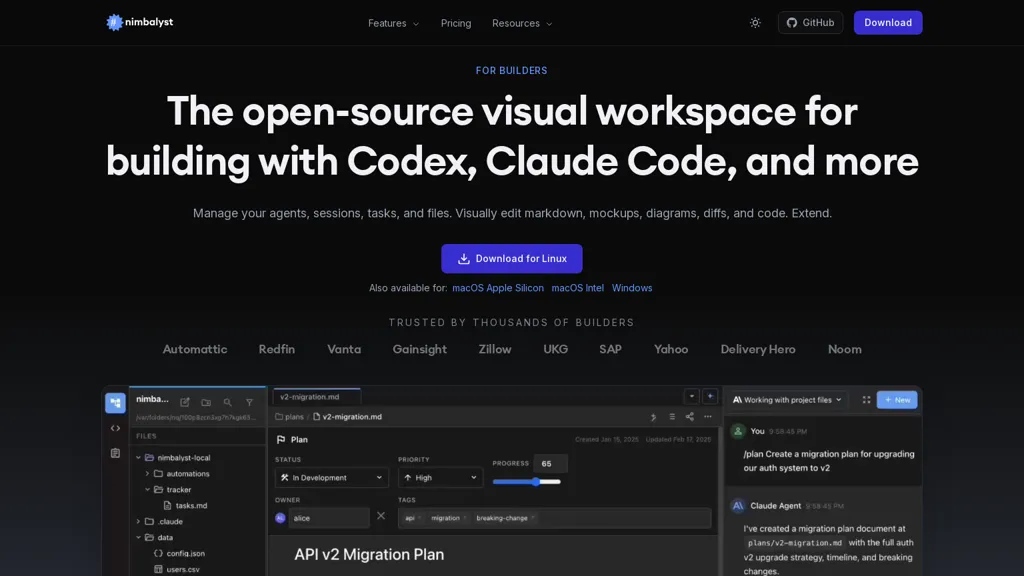
Task: Click the nimba... workspace name
Action: [x=152, y=399]
